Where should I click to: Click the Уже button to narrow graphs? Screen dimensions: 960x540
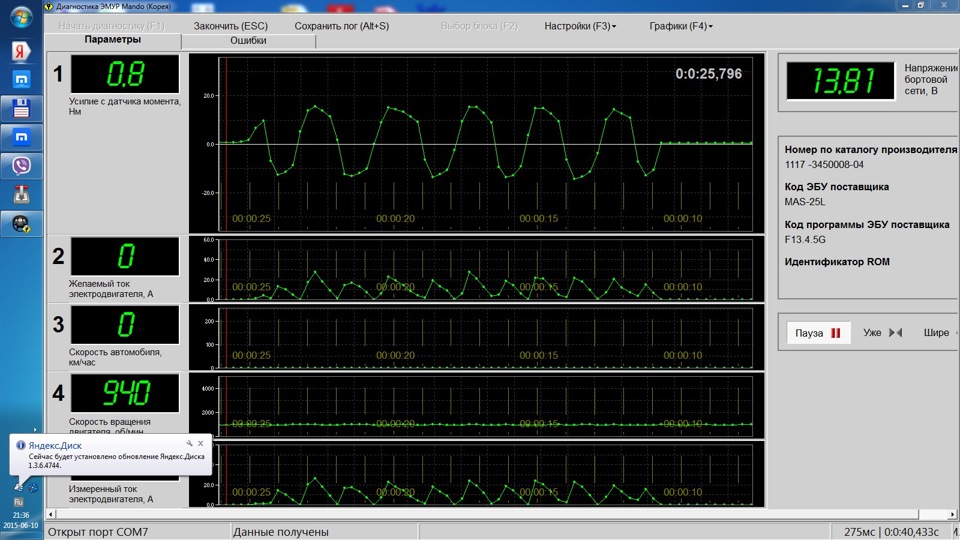(882, 333)
